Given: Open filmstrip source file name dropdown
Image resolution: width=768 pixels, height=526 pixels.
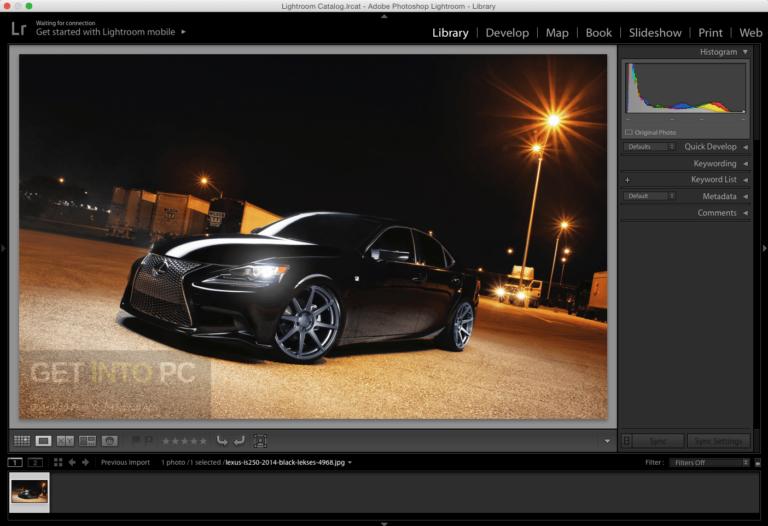Looking at the screenshot, I should (288, 462).
